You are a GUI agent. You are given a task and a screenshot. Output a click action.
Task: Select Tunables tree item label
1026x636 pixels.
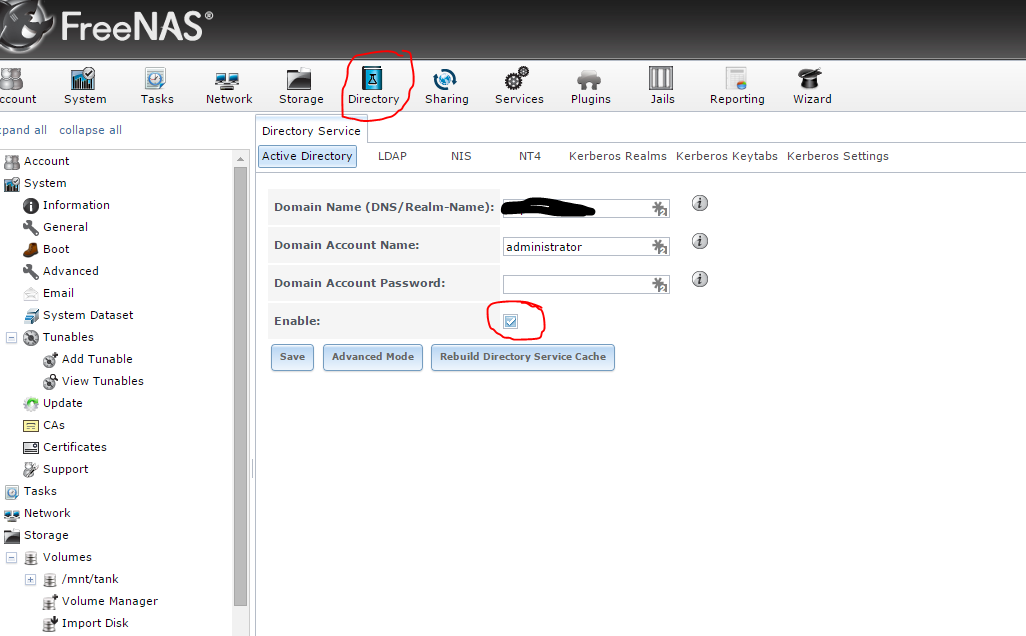(68, 338)
